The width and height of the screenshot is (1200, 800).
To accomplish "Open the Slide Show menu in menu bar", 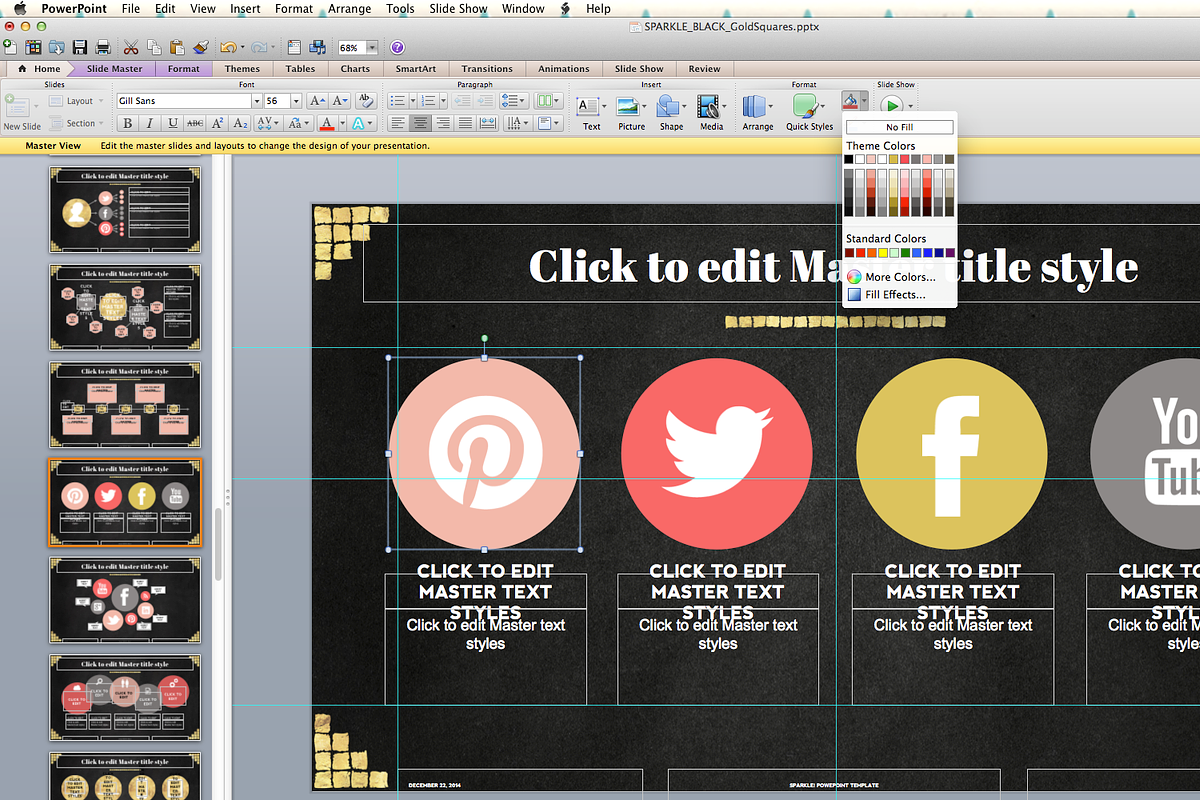I will point(457,9).
